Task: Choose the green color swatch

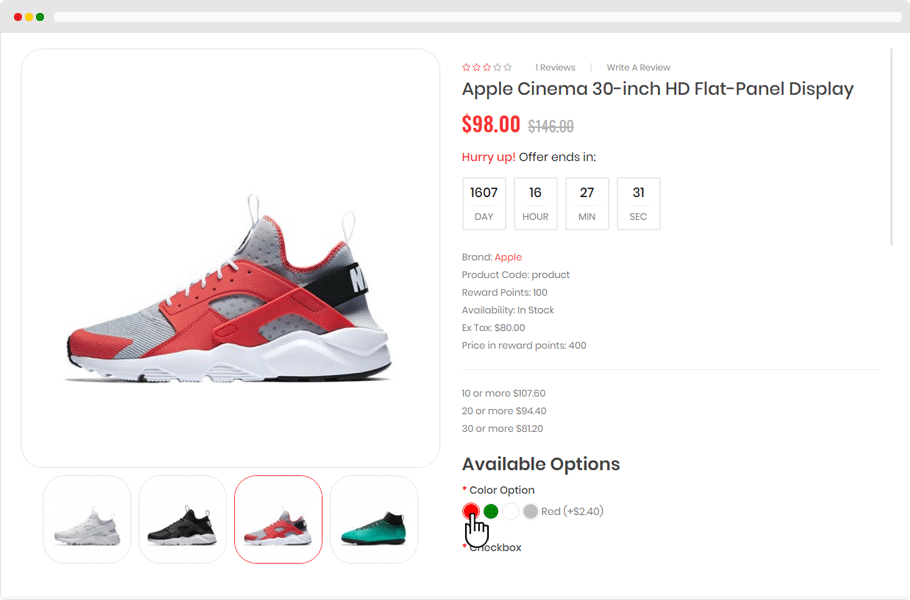Action: coord(491,511)
